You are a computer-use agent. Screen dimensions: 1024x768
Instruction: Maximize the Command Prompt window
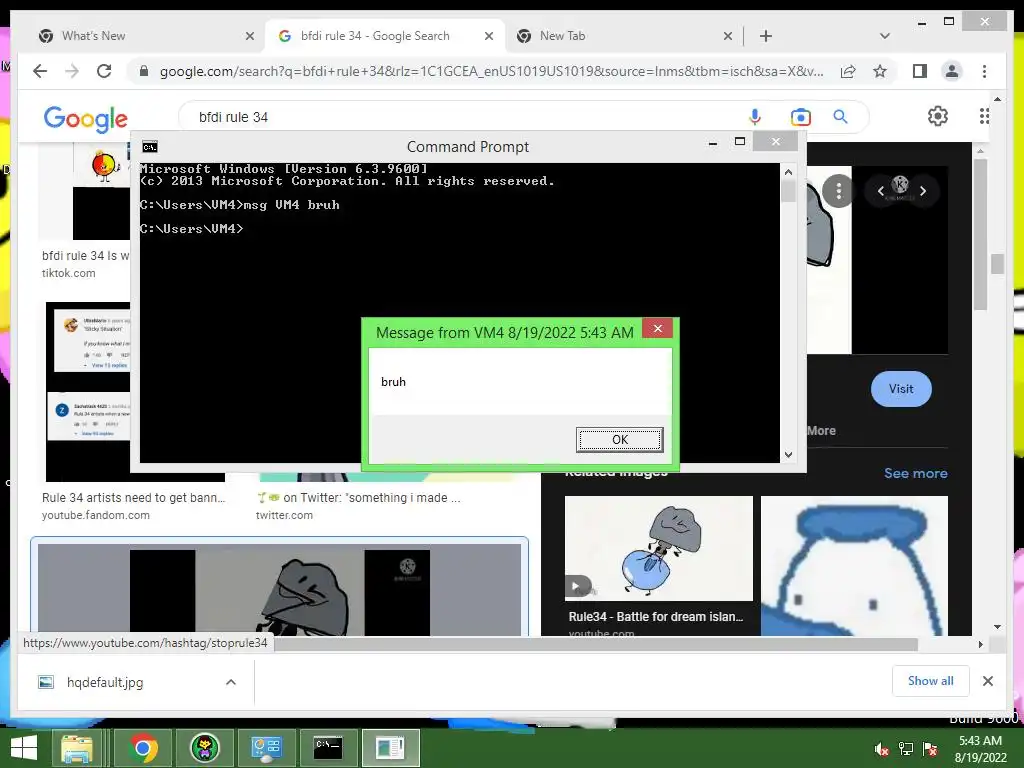(x=740, y=142)
